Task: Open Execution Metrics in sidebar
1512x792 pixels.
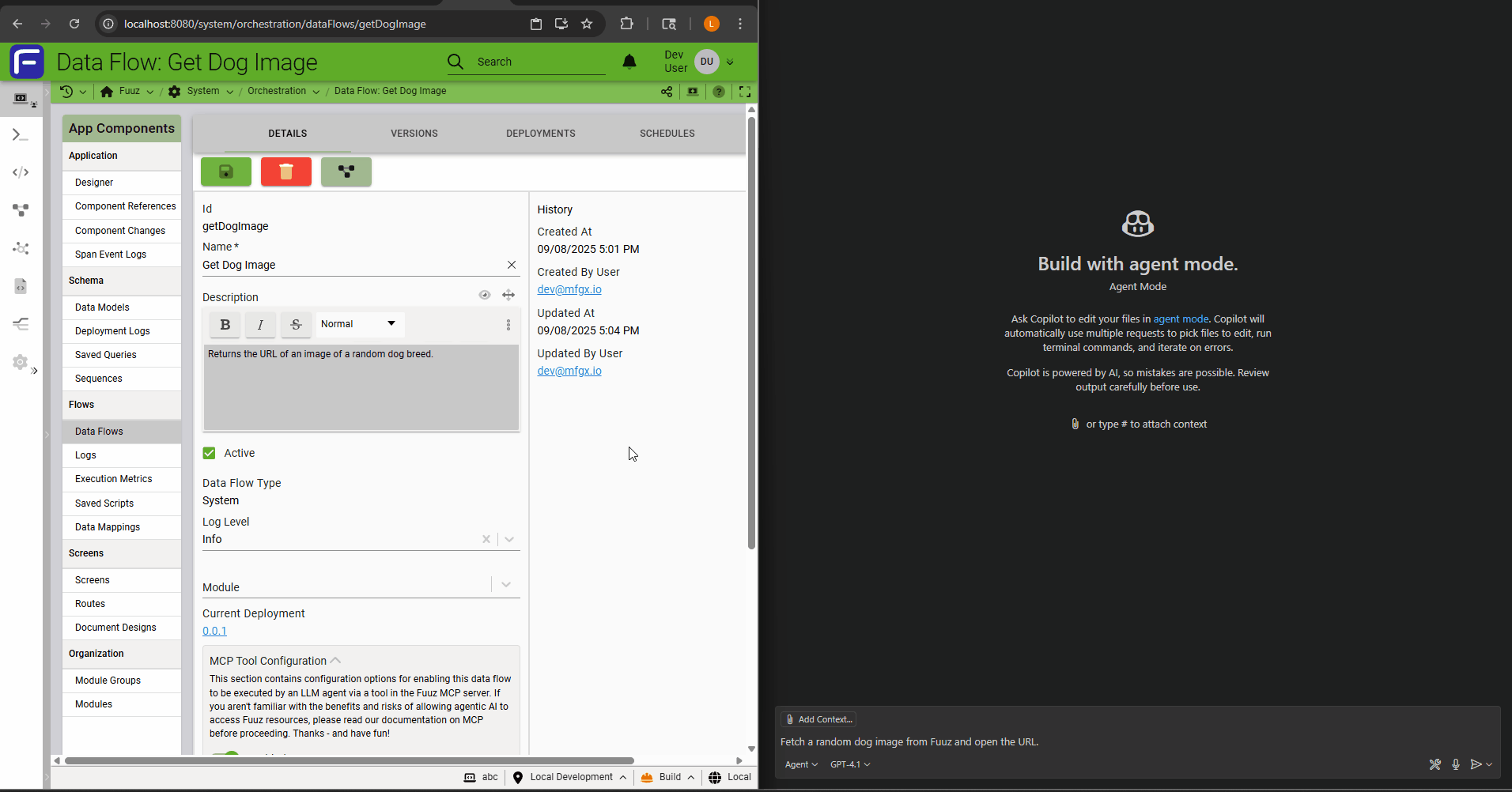Action: click(122, 479)
